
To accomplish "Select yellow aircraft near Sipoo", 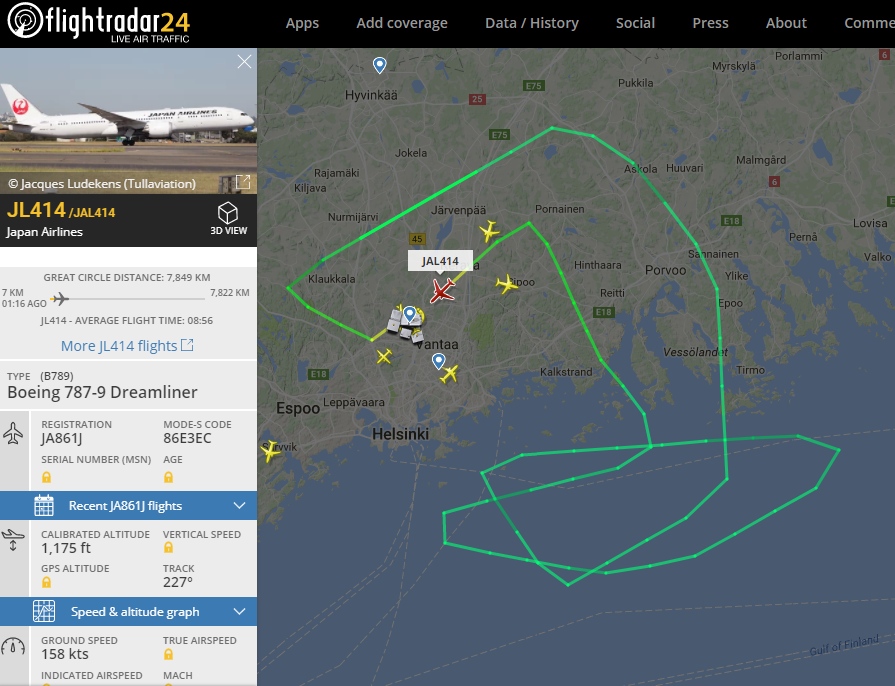I will coord(507,284).
